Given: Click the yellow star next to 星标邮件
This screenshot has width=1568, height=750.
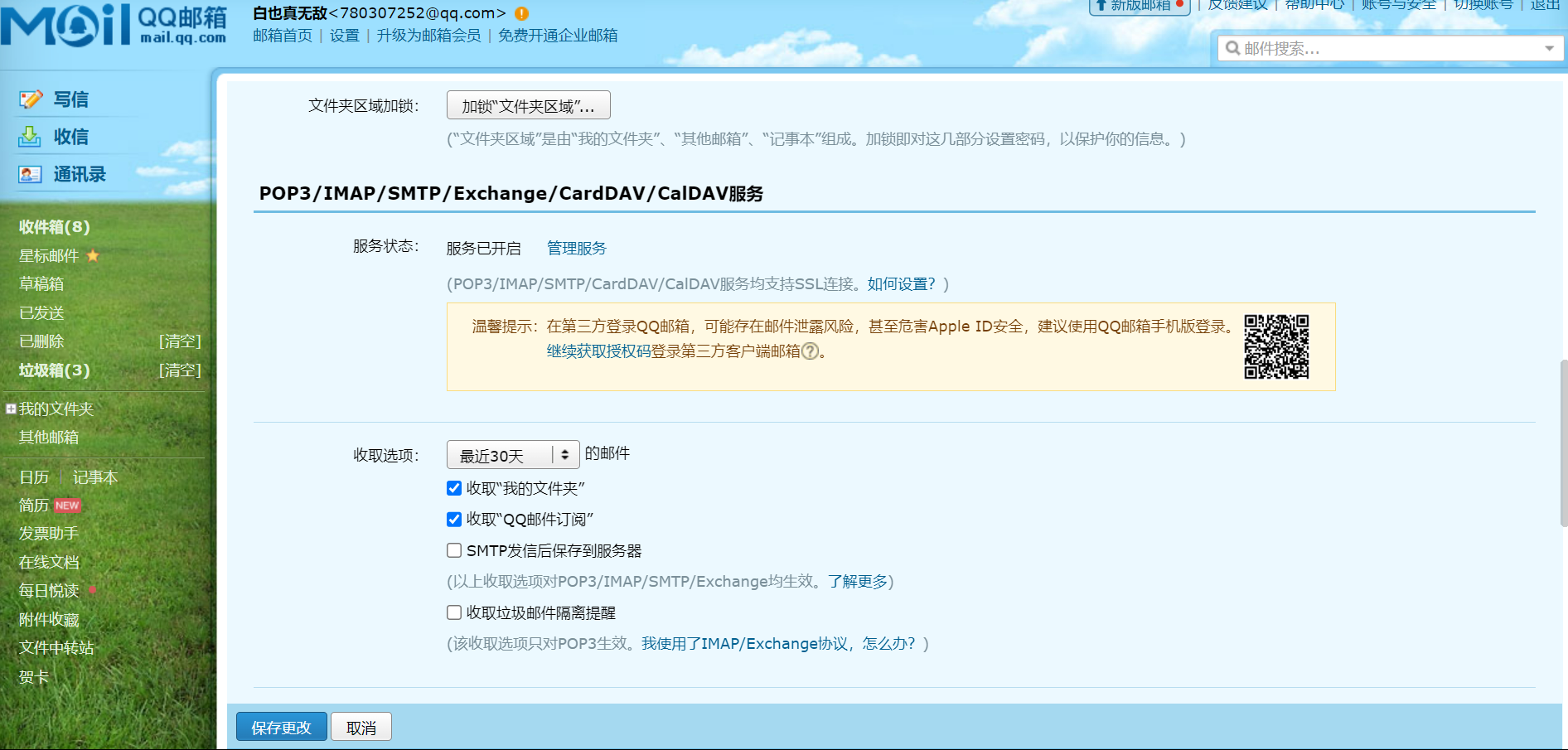Looking at the screenshot, I should pyautogui.click(x=93, y=256).
